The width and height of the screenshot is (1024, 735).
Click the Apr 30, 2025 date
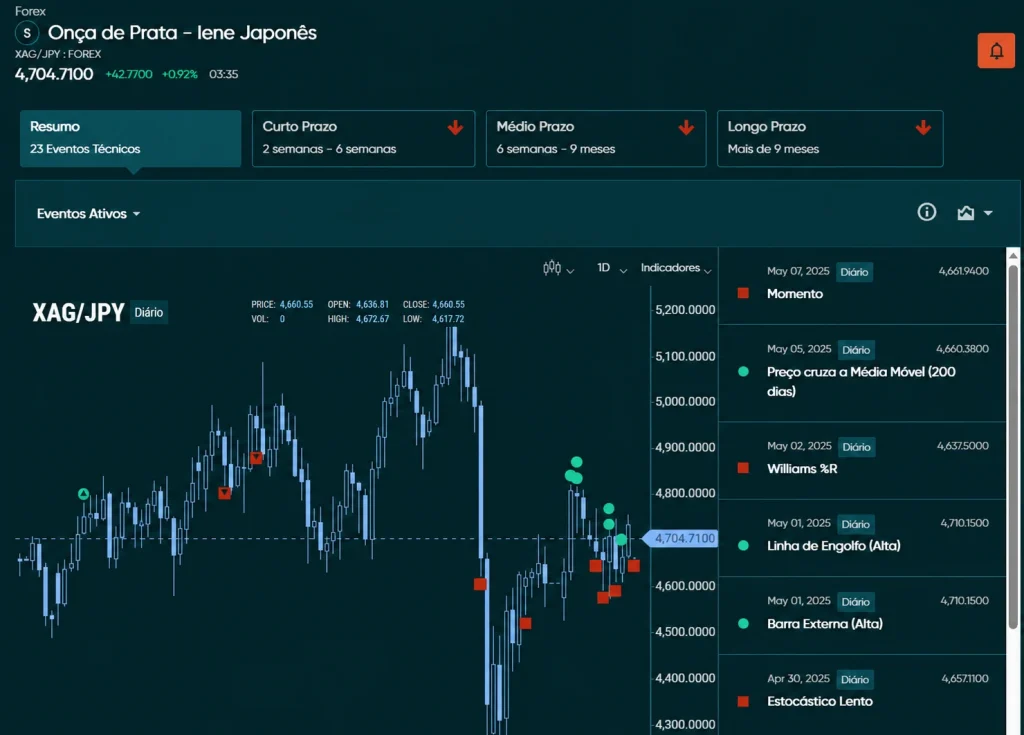click(x=798, y=679)
